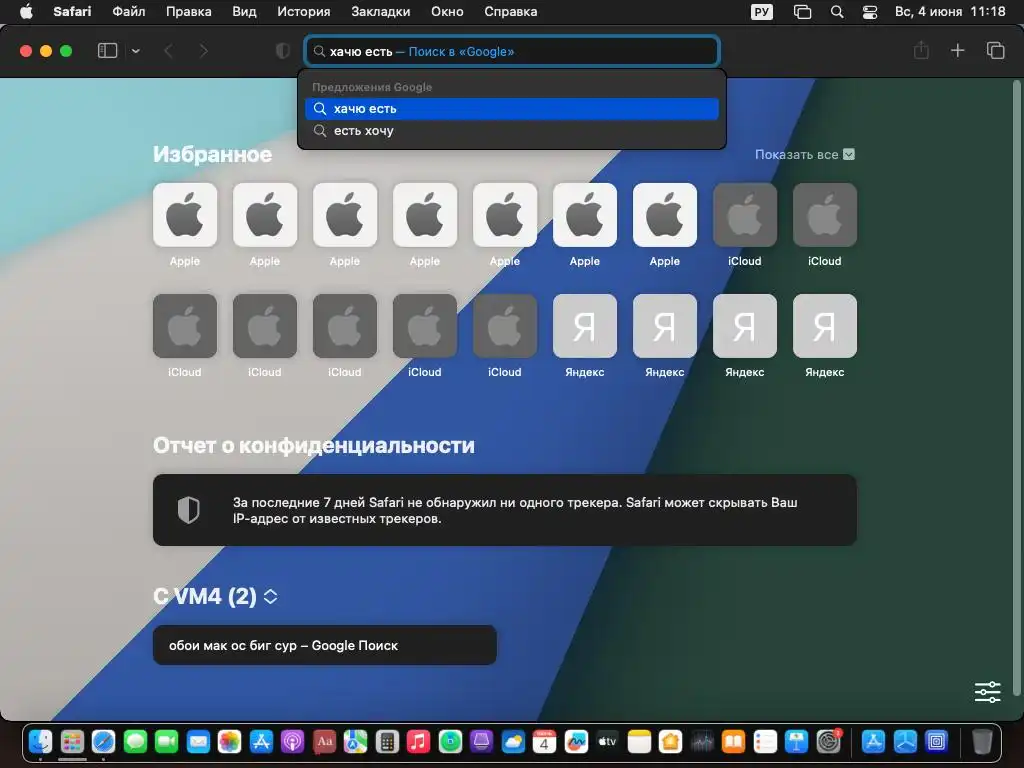Open the «Окно» menu
Image resolution: width=1024 pixels, height=768 pixels.
pos(447,12)
